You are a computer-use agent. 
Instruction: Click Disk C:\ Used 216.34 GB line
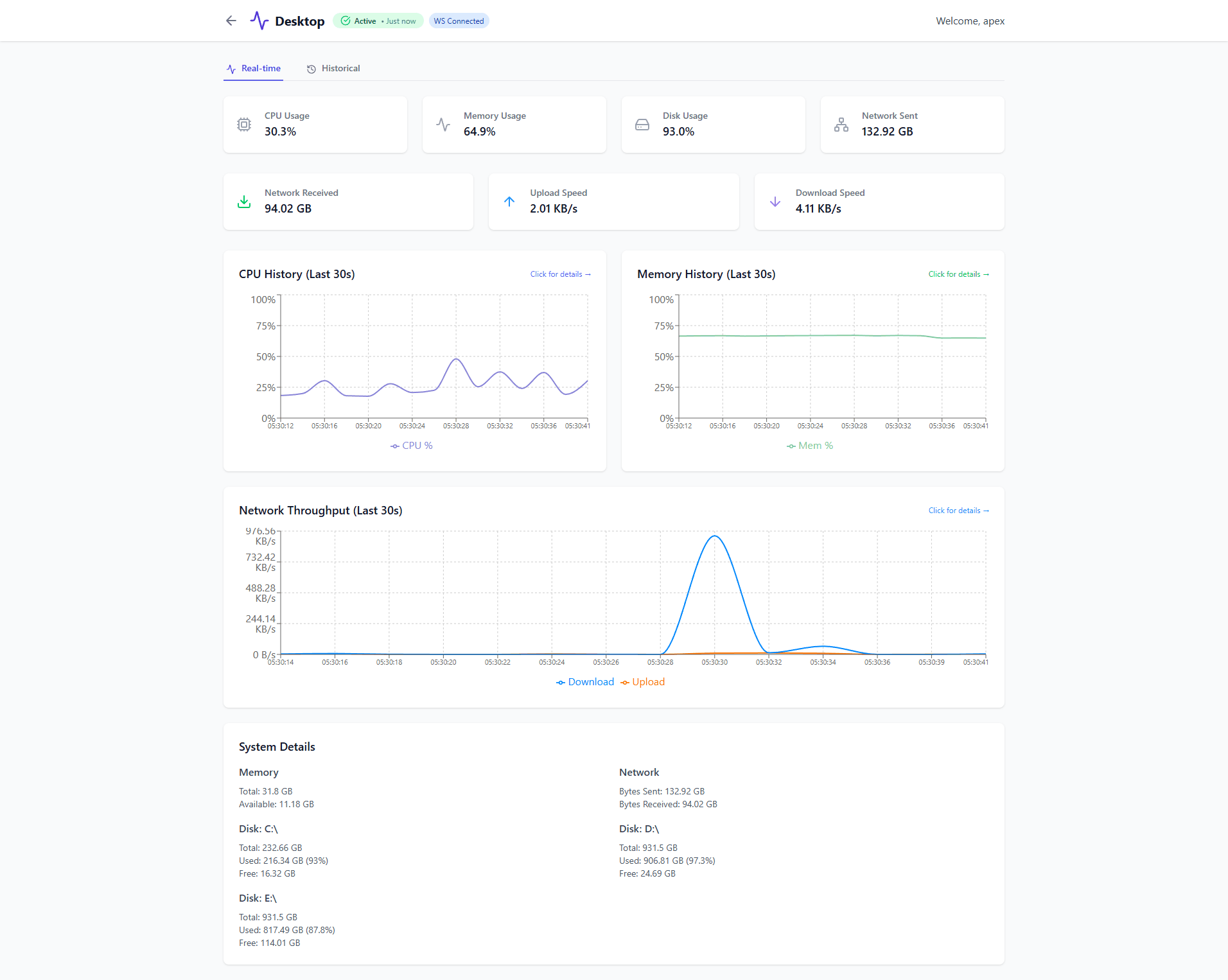283,861
